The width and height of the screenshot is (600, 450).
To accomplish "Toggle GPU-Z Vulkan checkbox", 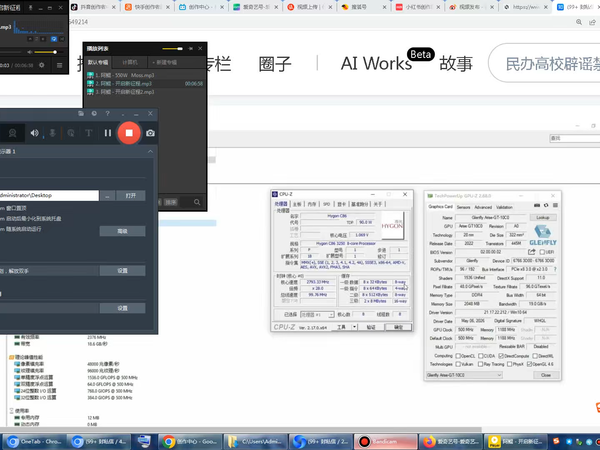I will click(x=458, y=364).
